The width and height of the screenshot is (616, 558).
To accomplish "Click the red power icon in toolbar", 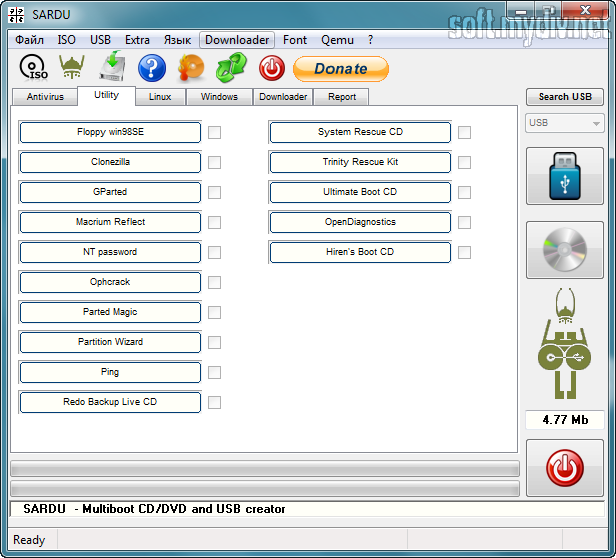I will tap(271, 68).
